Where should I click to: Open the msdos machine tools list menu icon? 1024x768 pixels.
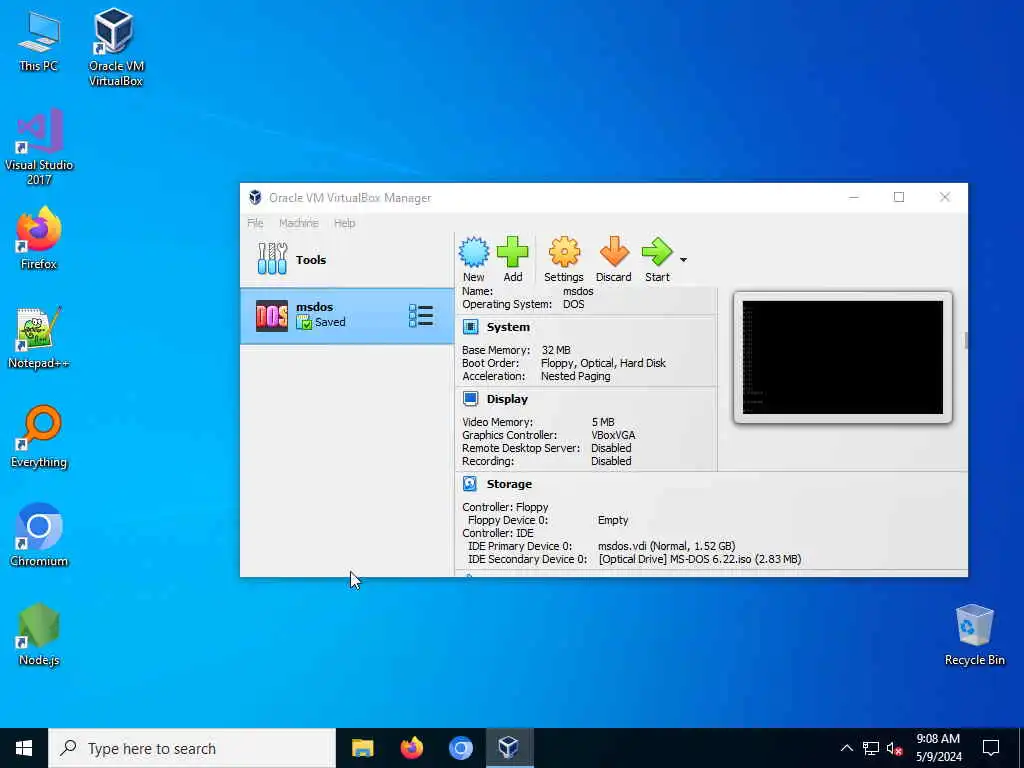coord(421,315)
